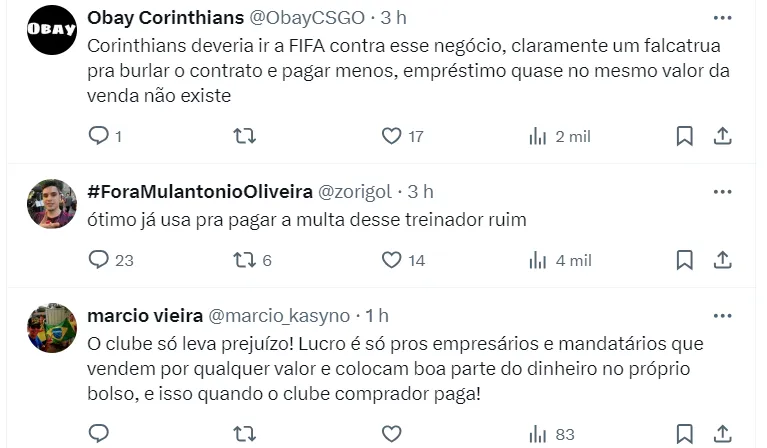Open more options for @zorigol's tweet
Screen dimensions: 767x448
pos(722,192)
